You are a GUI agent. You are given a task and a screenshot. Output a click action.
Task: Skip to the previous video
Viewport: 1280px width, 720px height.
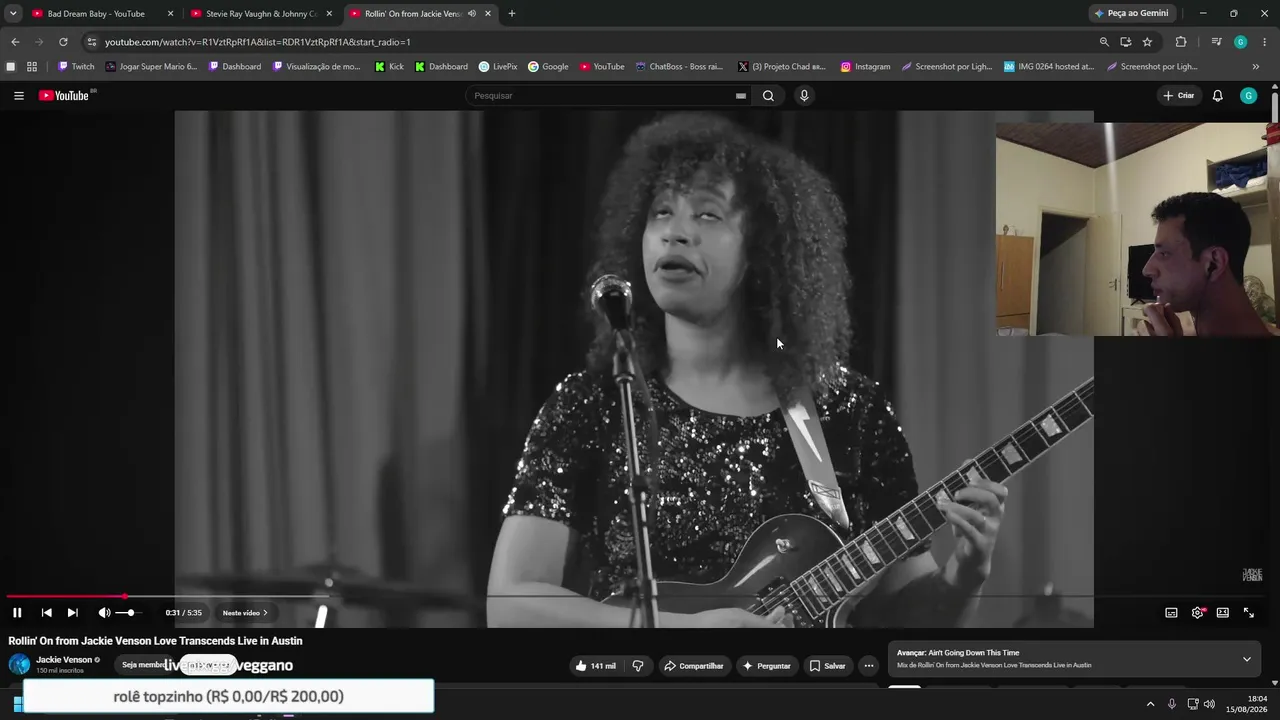(x=46, y=613)
